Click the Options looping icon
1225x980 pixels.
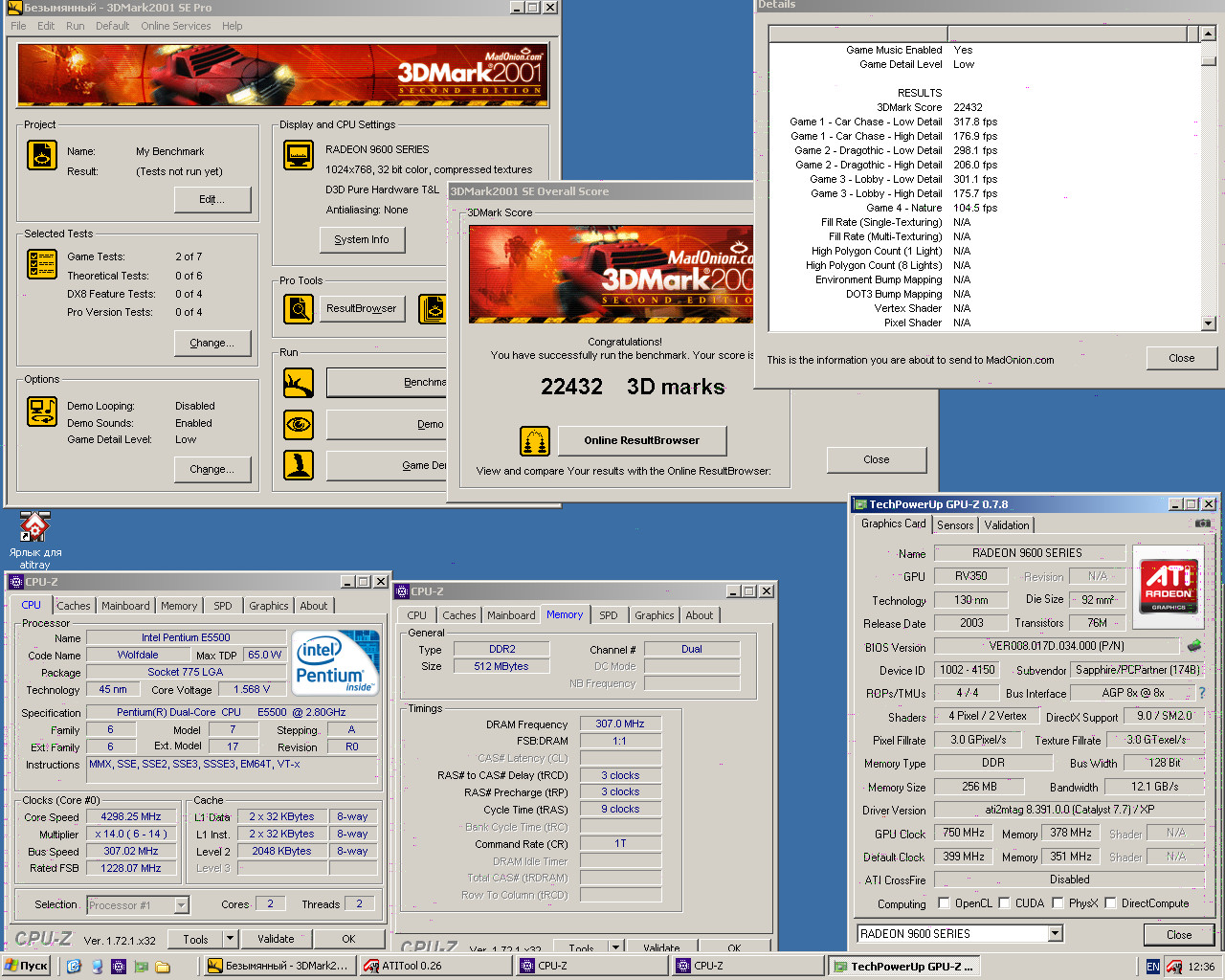click(42, 412)
